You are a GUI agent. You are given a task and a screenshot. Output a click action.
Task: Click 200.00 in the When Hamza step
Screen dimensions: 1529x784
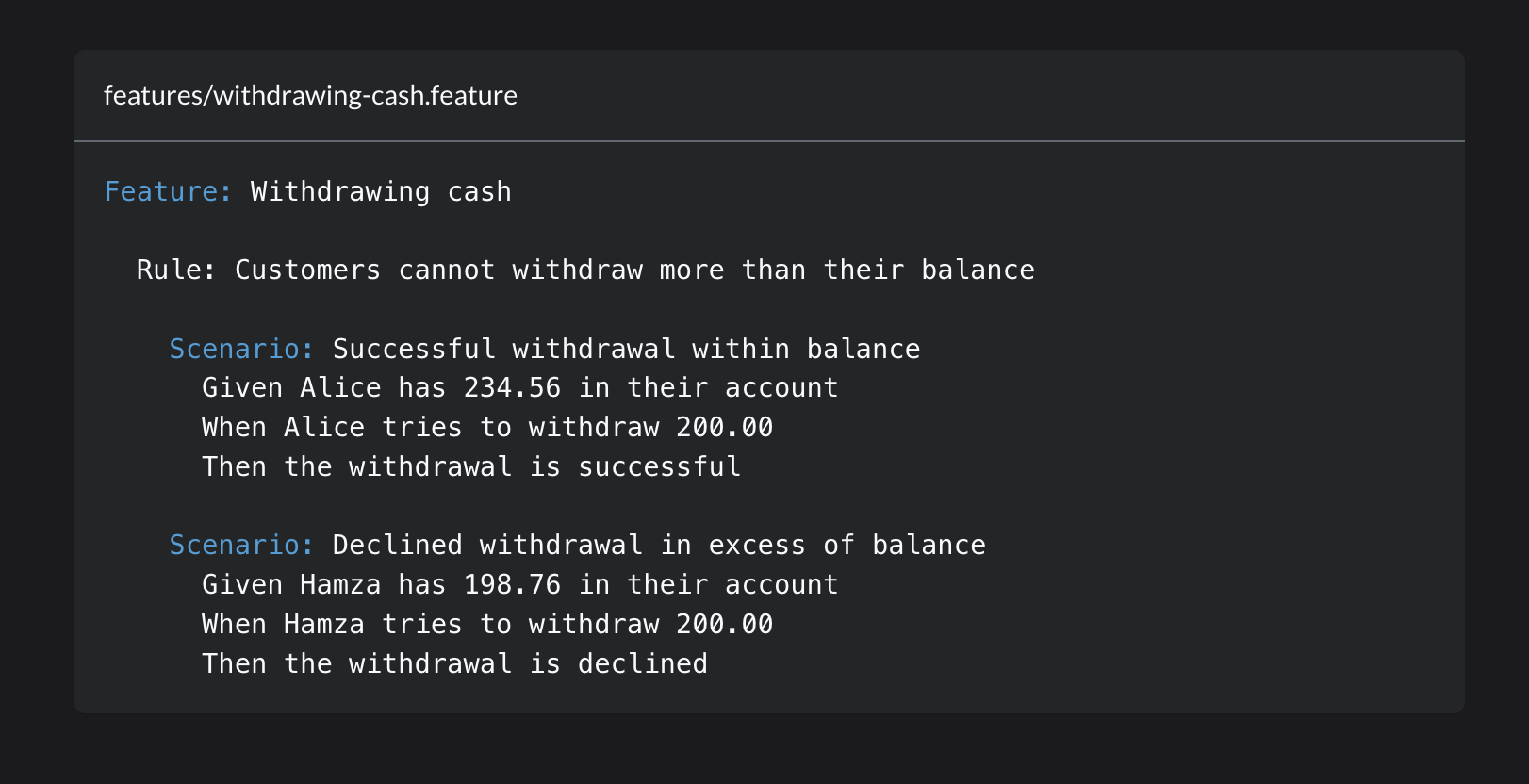point(724,625)
